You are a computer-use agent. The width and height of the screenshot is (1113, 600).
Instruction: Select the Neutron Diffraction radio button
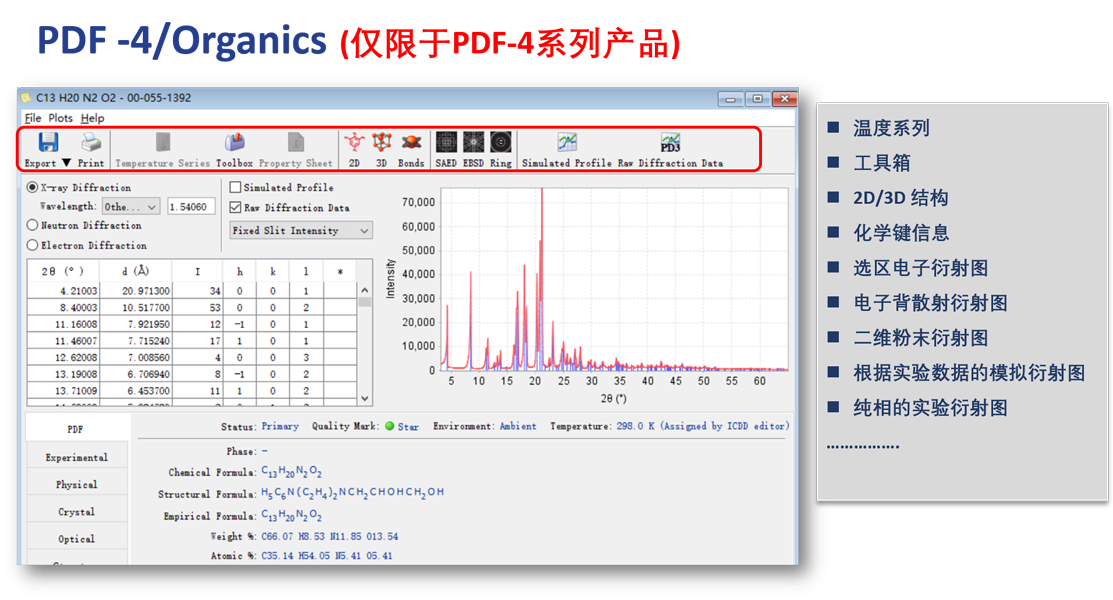click(32, 225)
